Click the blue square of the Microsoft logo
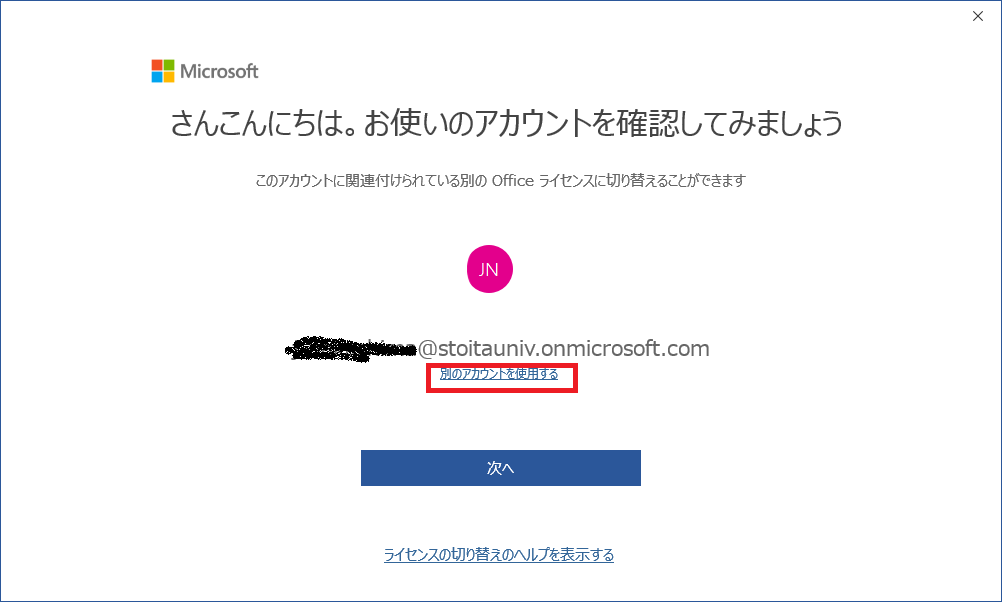 point(157,77)
